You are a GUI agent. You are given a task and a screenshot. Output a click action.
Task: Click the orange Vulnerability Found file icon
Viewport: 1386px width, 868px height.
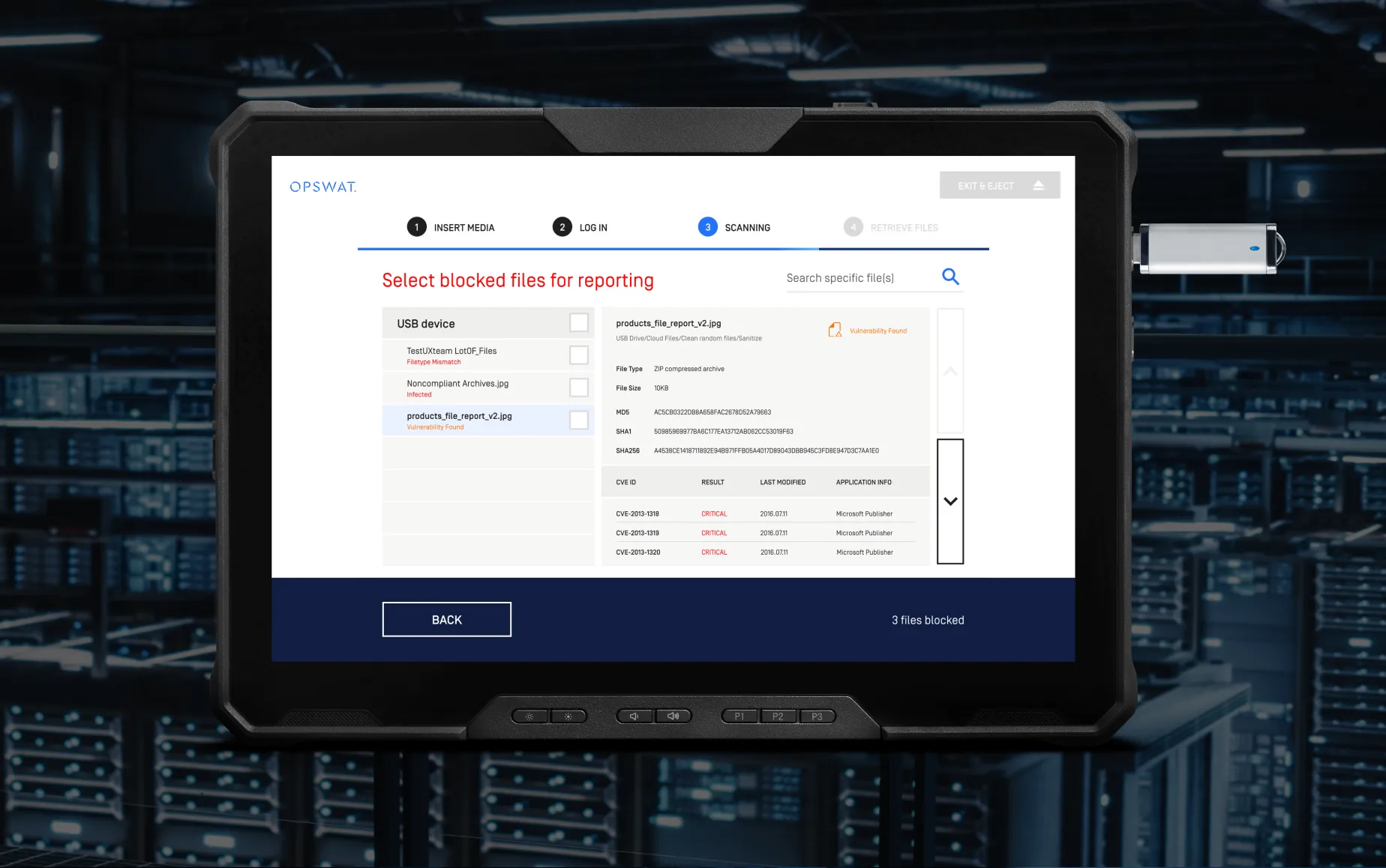[x=834, y=330]
